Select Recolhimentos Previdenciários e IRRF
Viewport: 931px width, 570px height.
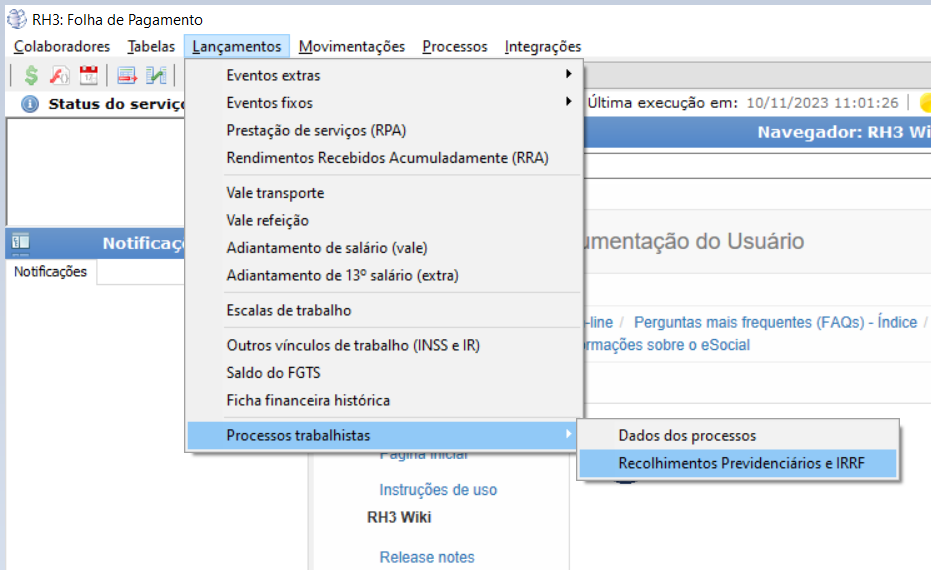740,463
